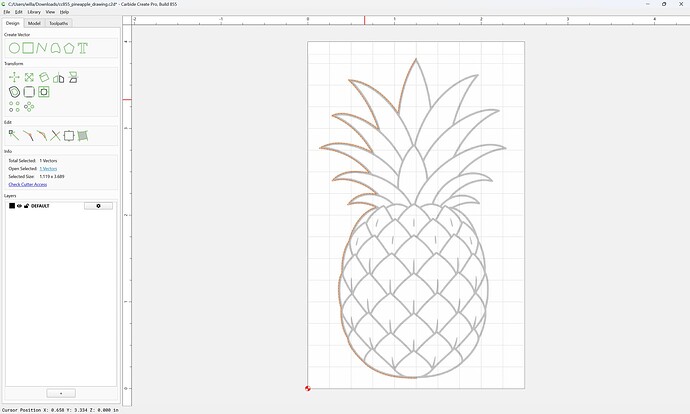Open the Help menu
This screenshot has height=414, width=690.
point(64,12)
